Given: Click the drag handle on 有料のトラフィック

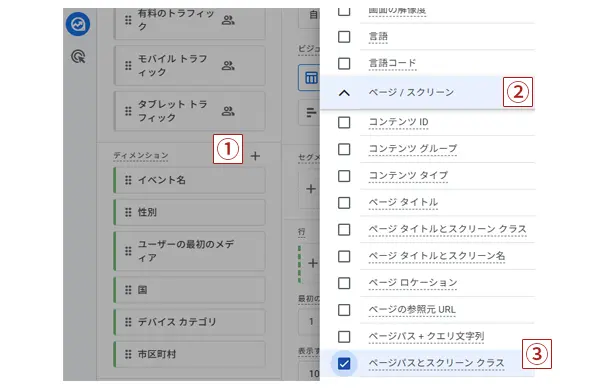Looking at the screenshot, I should point(128,20).
